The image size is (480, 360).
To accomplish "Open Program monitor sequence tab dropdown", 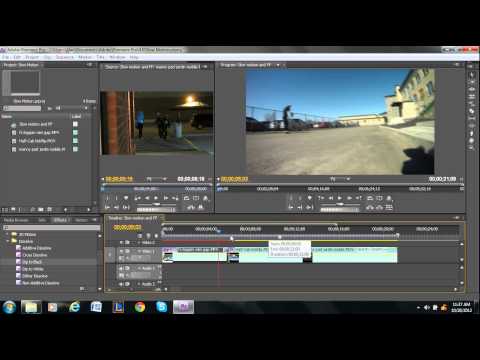I will point(278,65).
